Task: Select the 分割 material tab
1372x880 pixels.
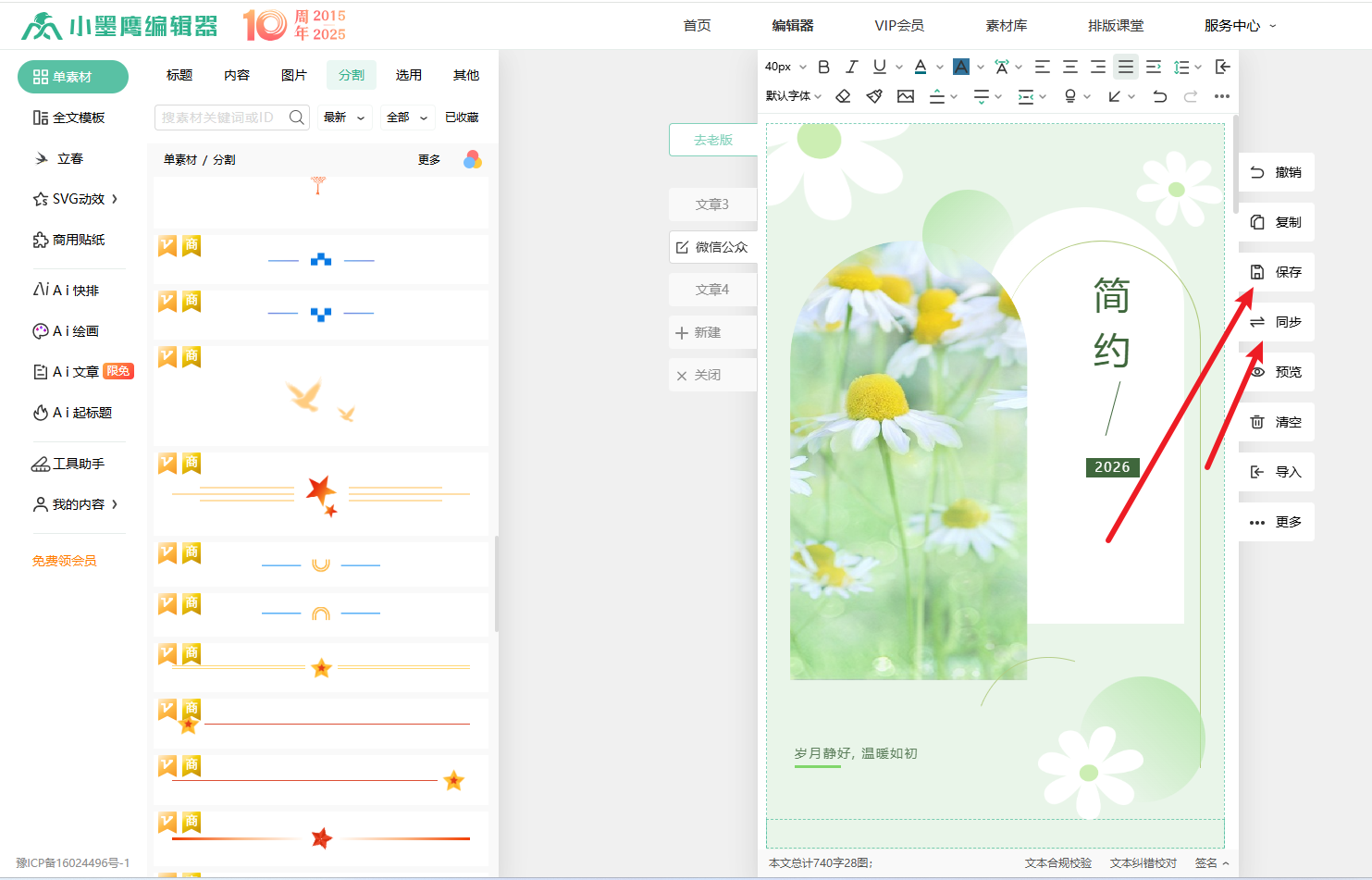Action: tap(352, 75)
